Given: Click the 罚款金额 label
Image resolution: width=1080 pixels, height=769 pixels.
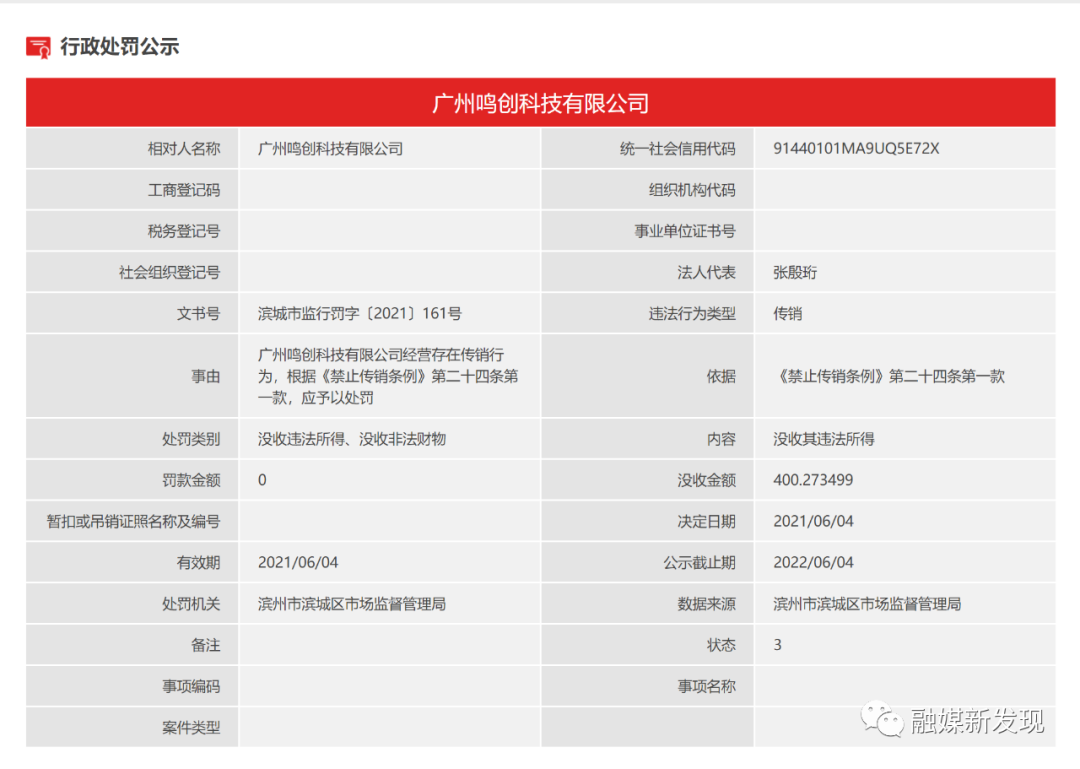Looking at the screenshot, I should pos(191,480).
